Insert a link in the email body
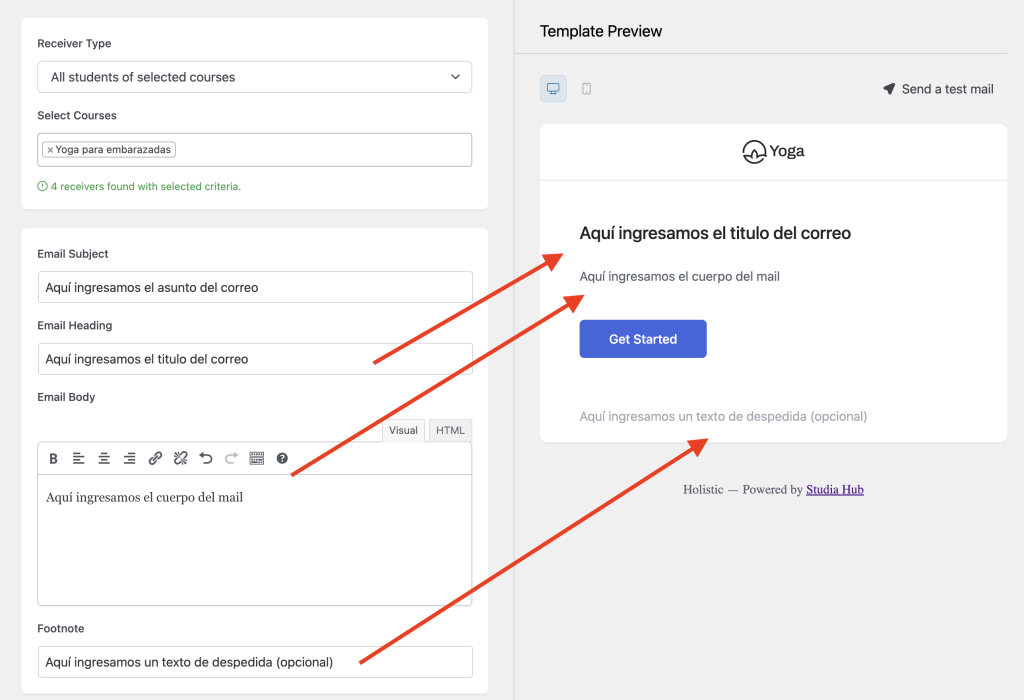The image size is (1024, 700). click(155, 458)
